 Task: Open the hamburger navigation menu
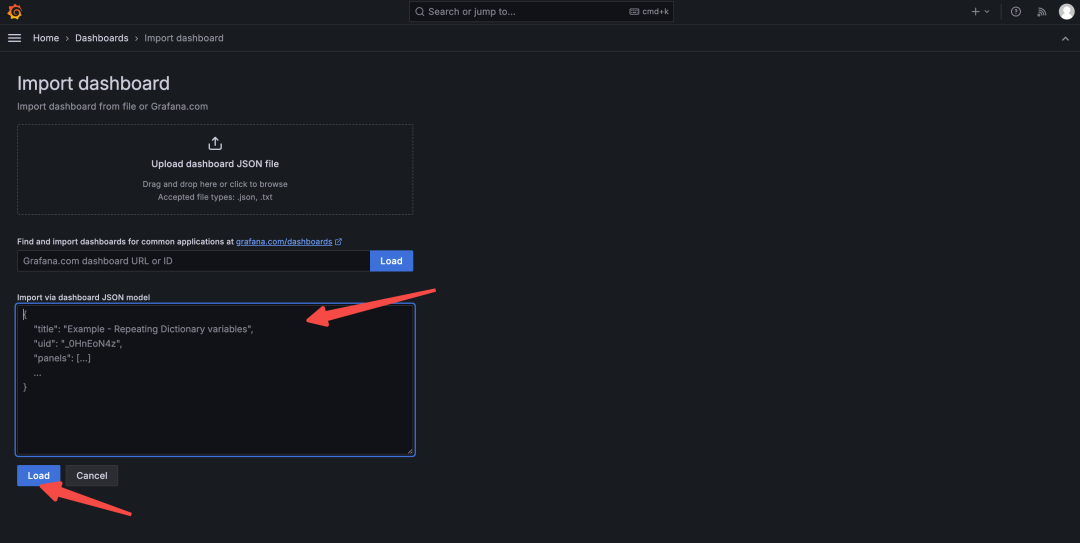14,38
